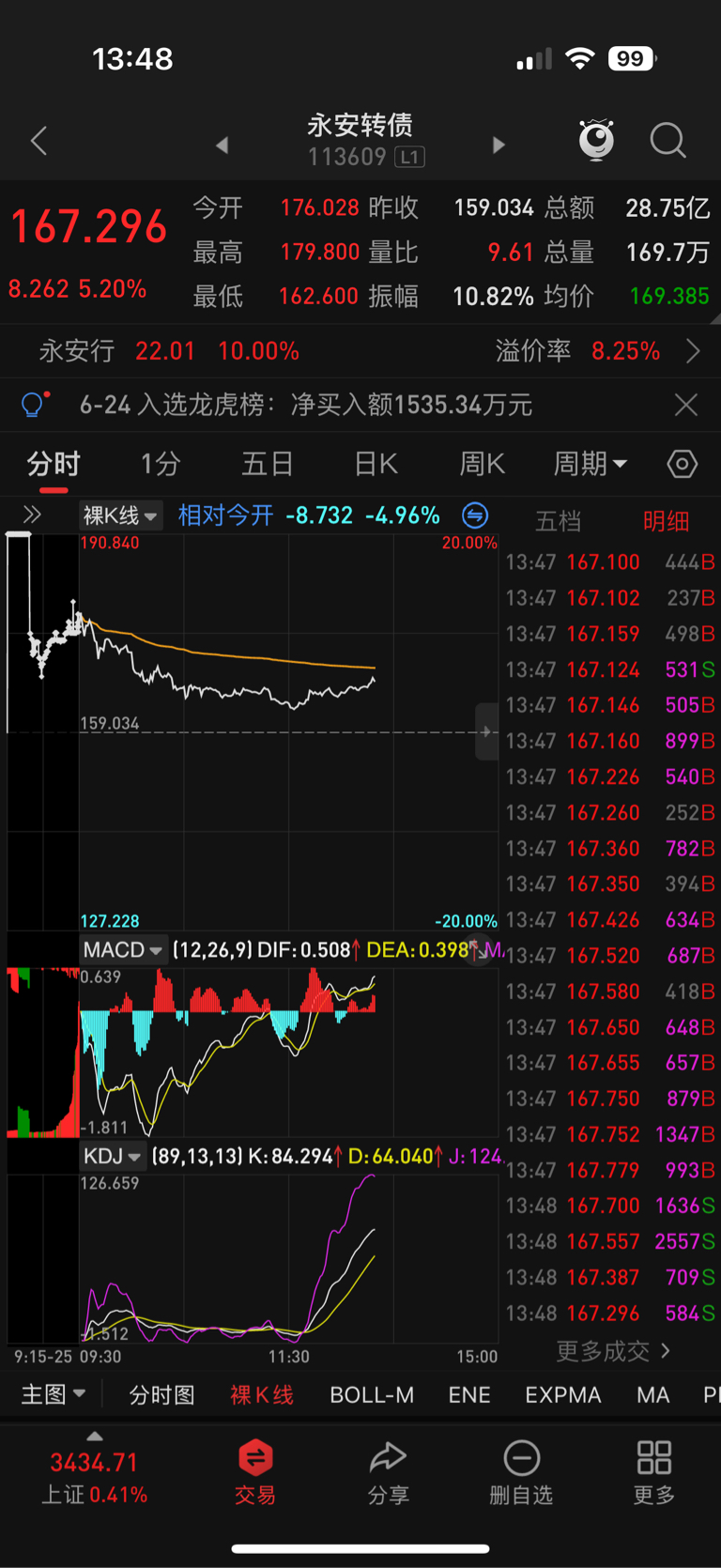Open 永安行 underlying stock details chevron
This screenshot has width=721, height=1568.
point(693,351)
